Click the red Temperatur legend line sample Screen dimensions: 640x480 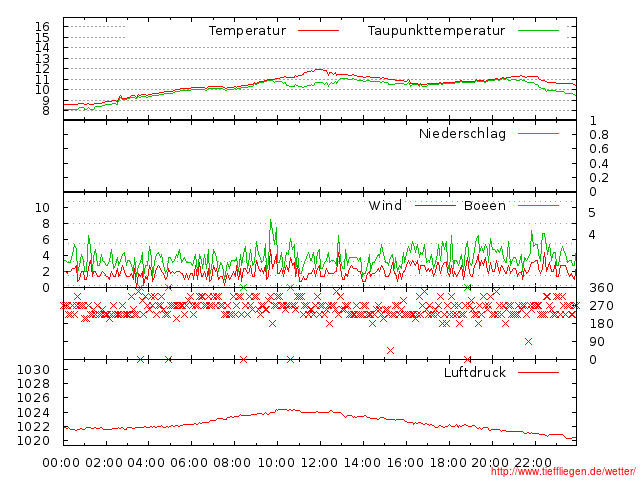click(x=318, y=31)
